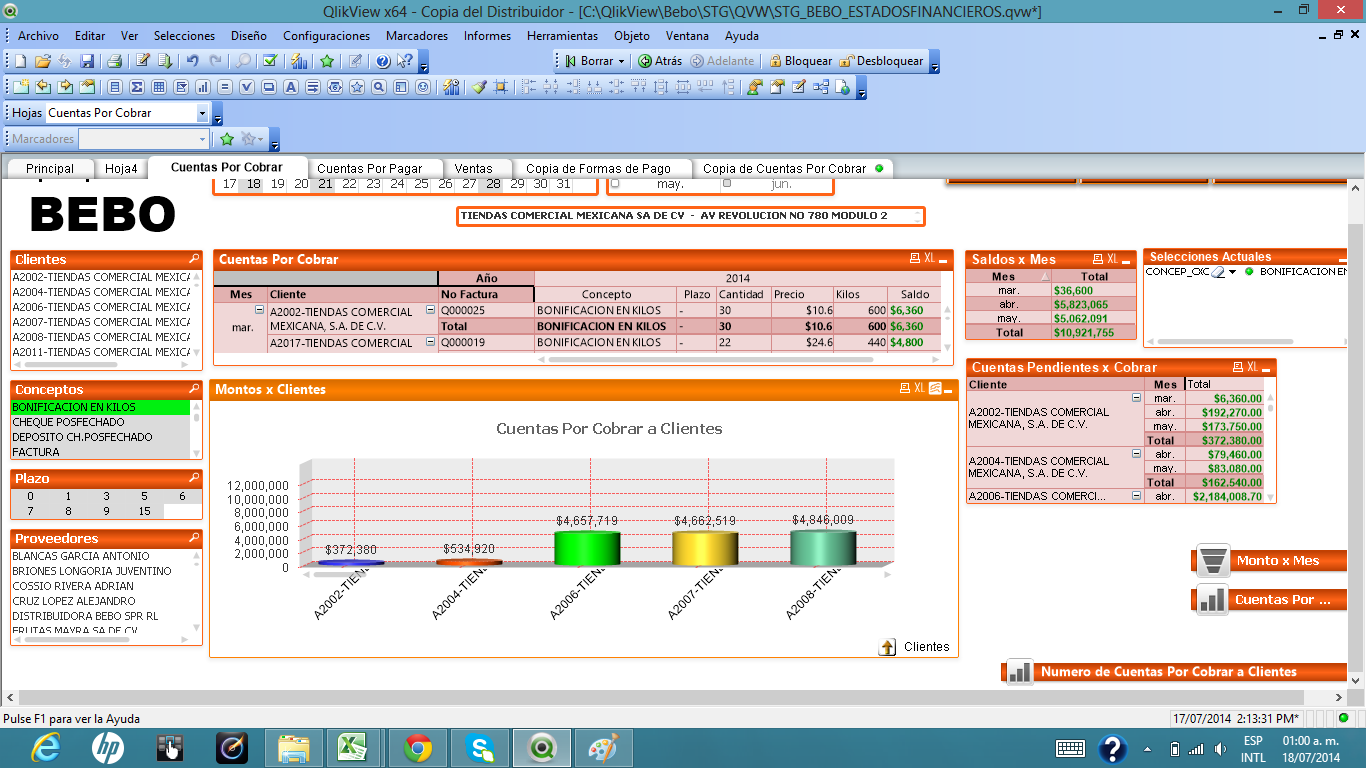
Task: Open the Help Topics question mark icon
Action: click(x=383, y=61)
